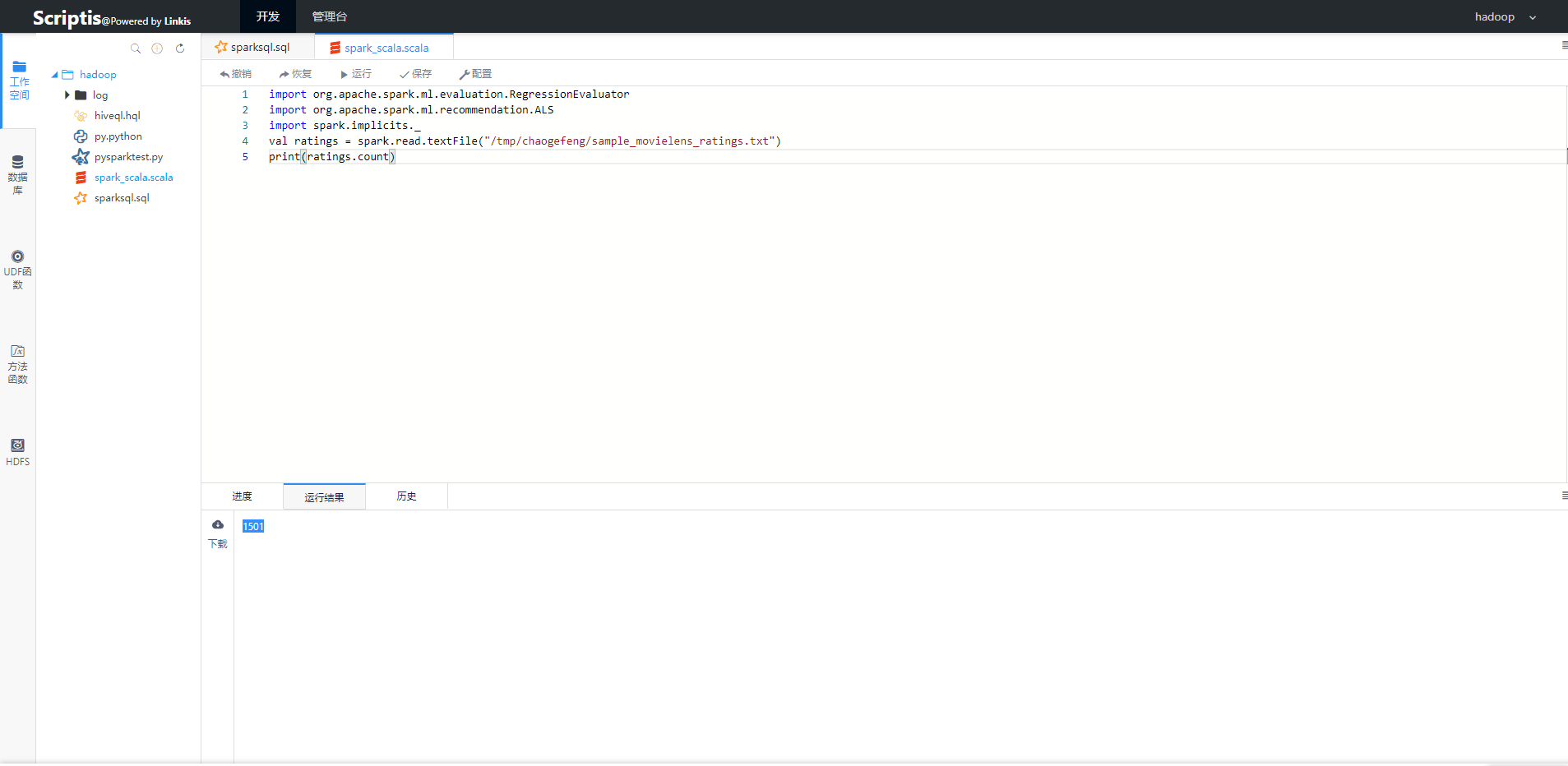This screenshot has width=1568, height=766.
Task: Open the hadoop user dropdown
Action: click(1505, 17)
